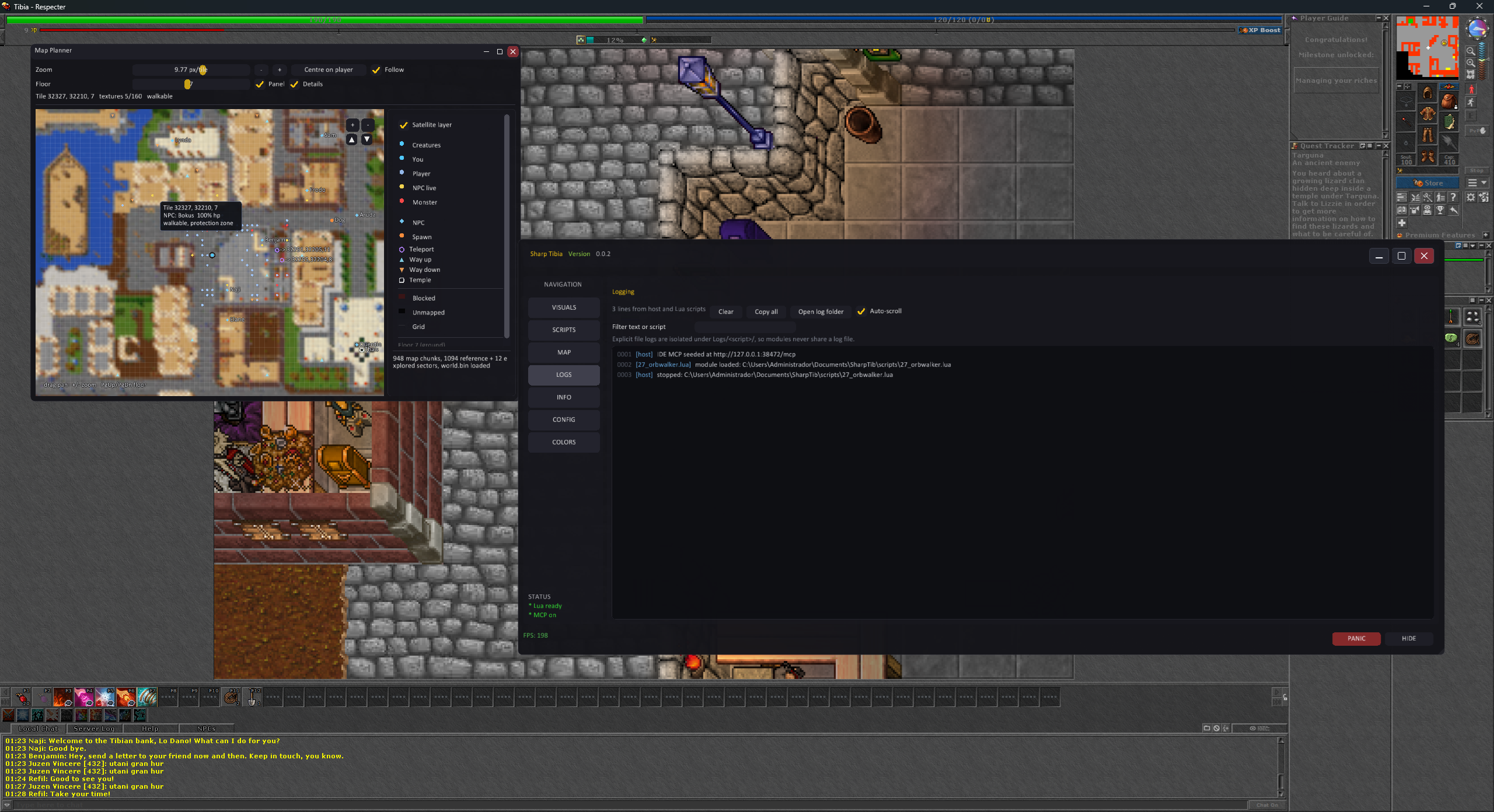This screenshot has width=1494, height=812.
Task: Expand the Premium Features section
Action: [1486, 235]
